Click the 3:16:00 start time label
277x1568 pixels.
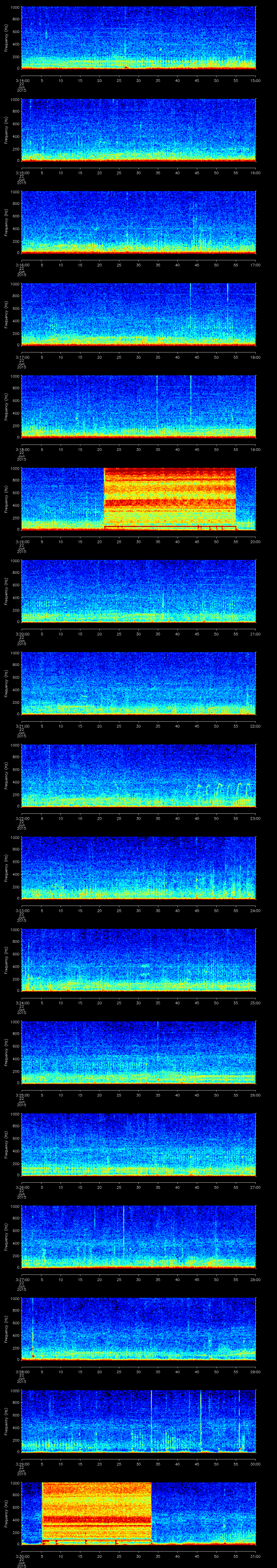(22, 265)
